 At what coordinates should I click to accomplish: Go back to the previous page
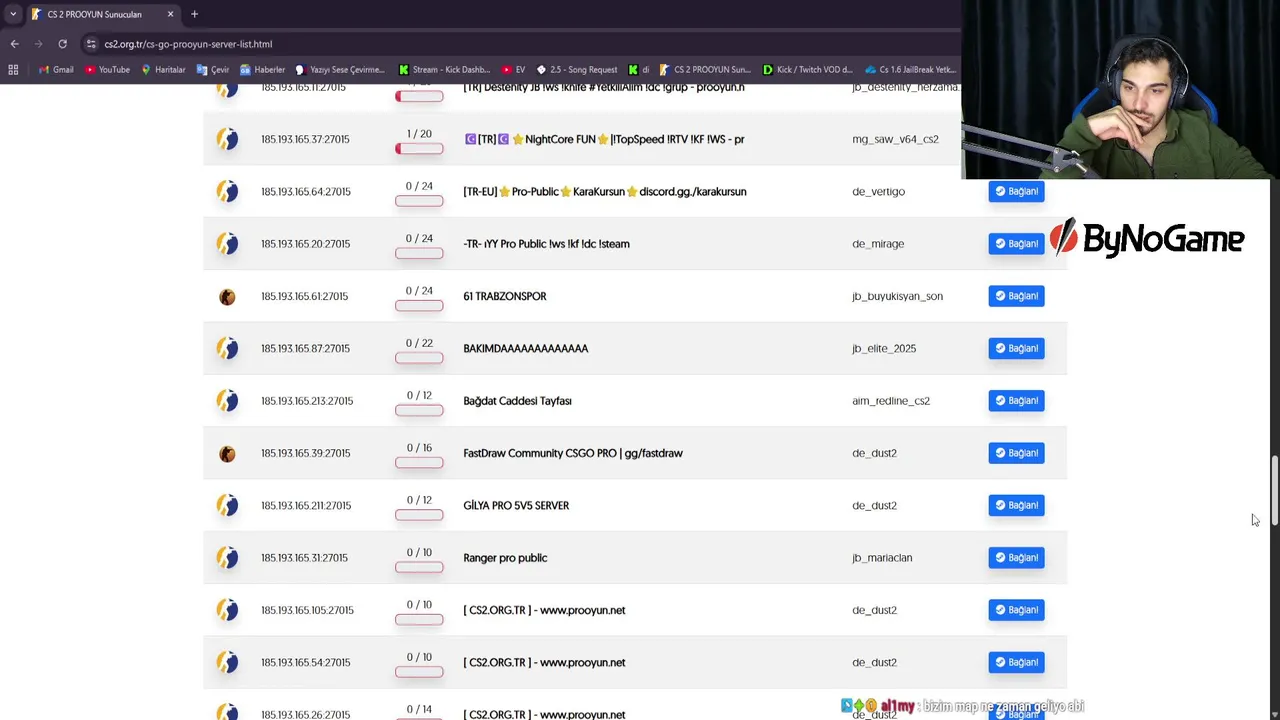[14, 44]
